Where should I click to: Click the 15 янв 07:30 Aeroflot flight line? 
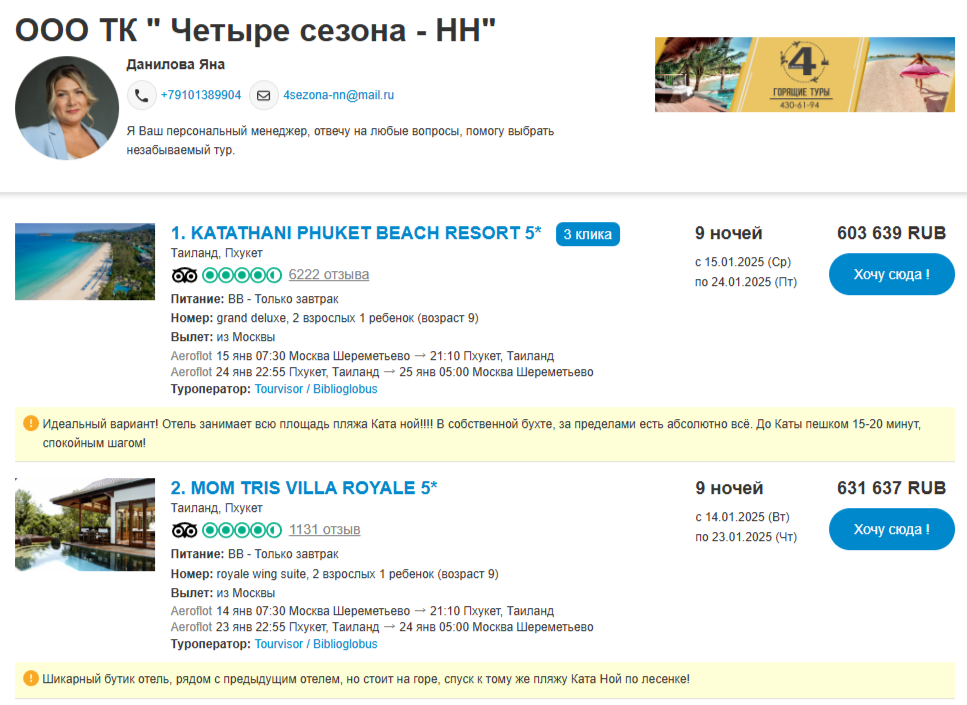tap(363, 356)
